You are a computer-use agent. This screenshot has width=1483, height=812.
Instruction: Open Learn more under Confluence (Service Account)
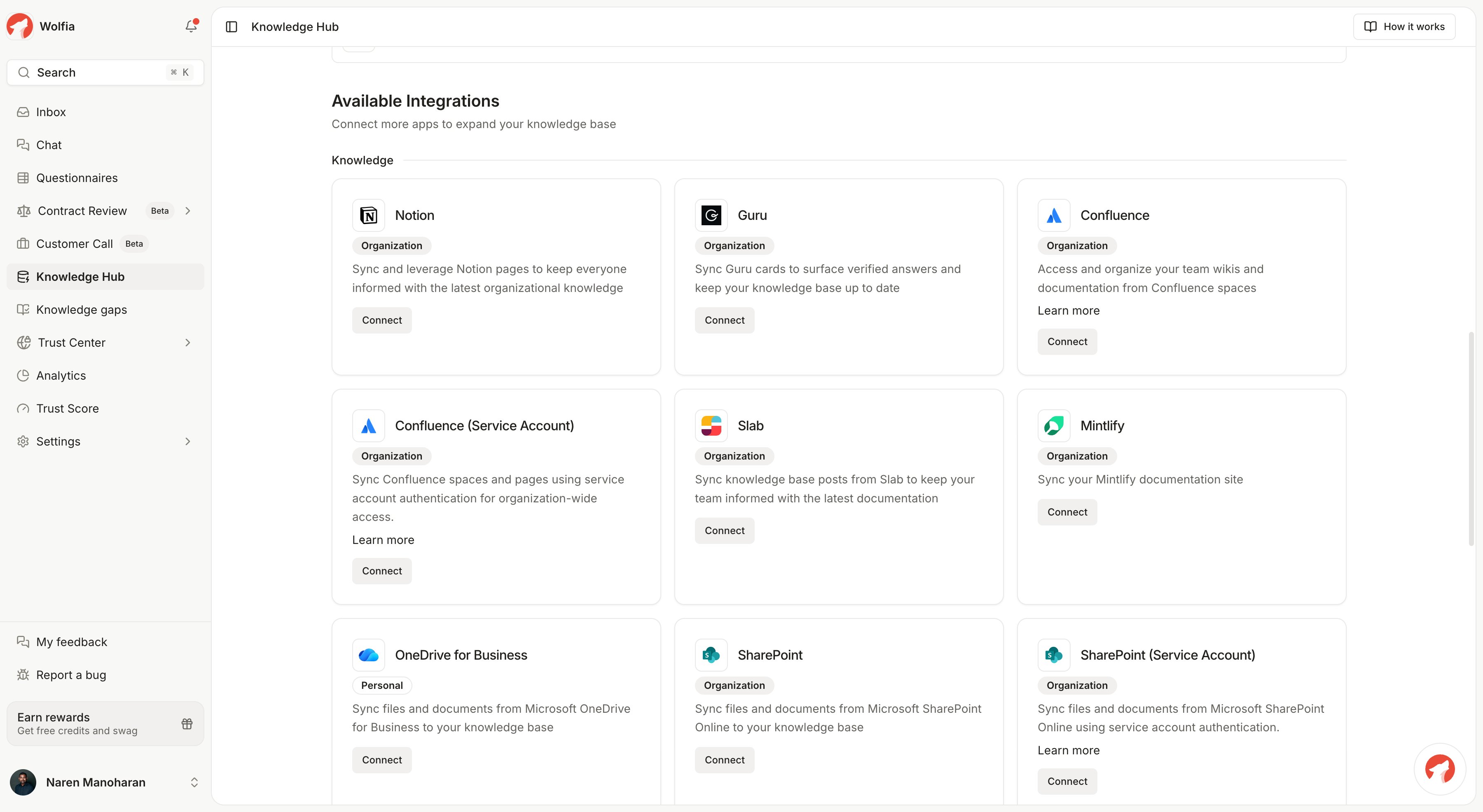[x=383, y=540]
